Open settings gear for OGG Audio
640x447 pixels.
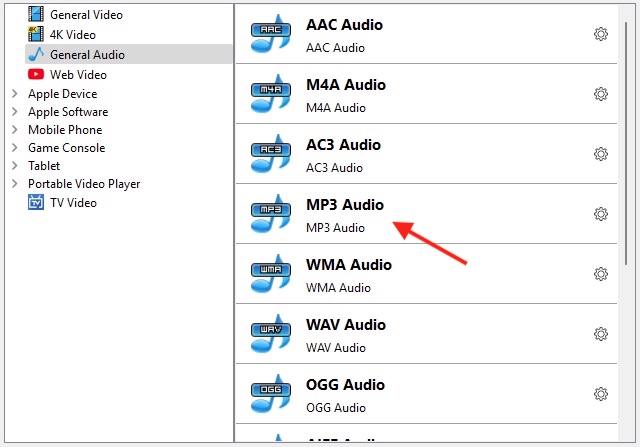600,394
